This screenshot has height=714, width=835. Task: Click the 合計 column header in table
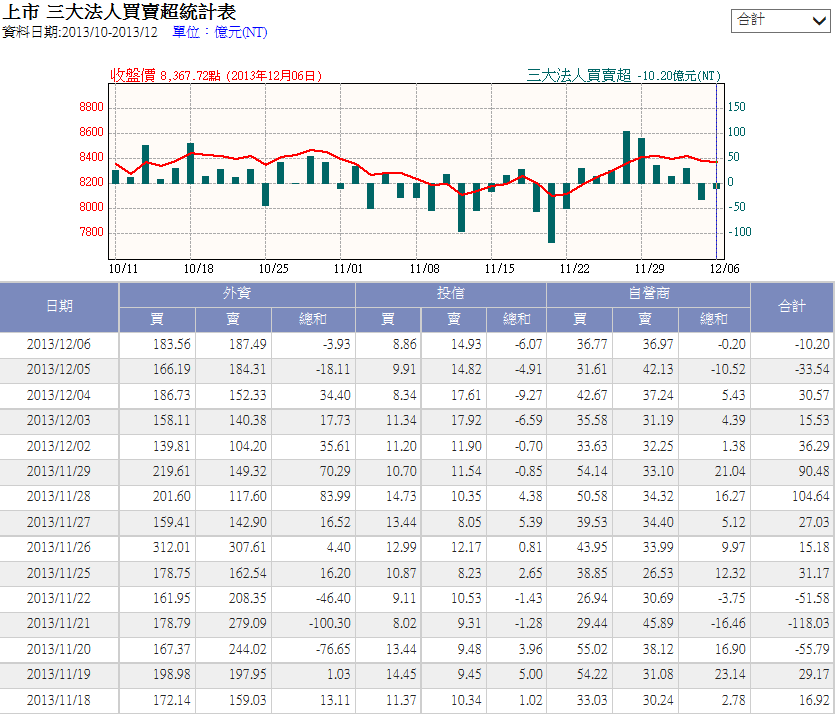(792, 306)
